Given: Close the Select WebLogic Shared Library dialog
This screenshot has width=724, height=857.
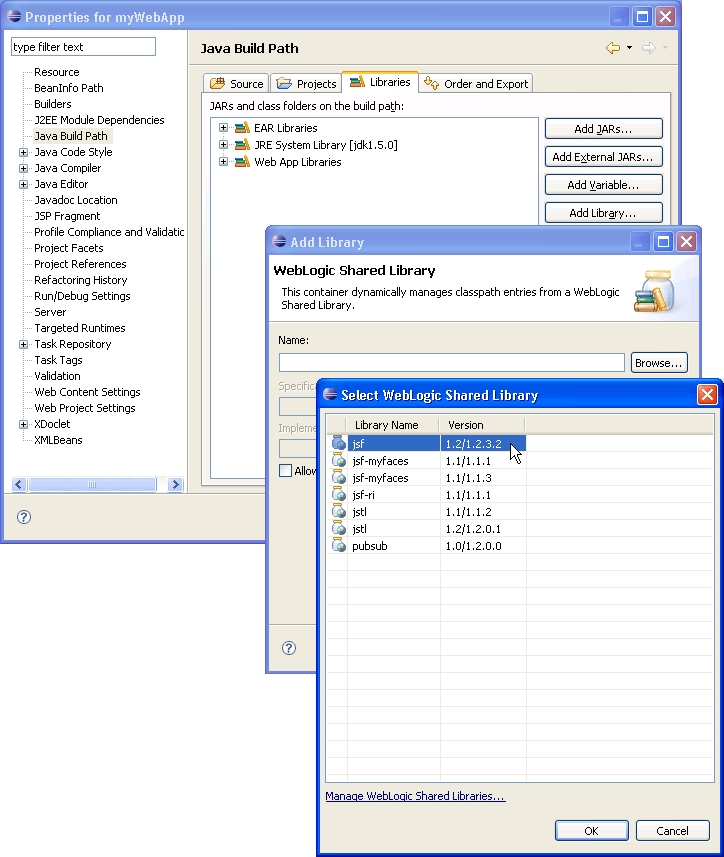Looking at the screenshot, I should (x=707, y=395).
